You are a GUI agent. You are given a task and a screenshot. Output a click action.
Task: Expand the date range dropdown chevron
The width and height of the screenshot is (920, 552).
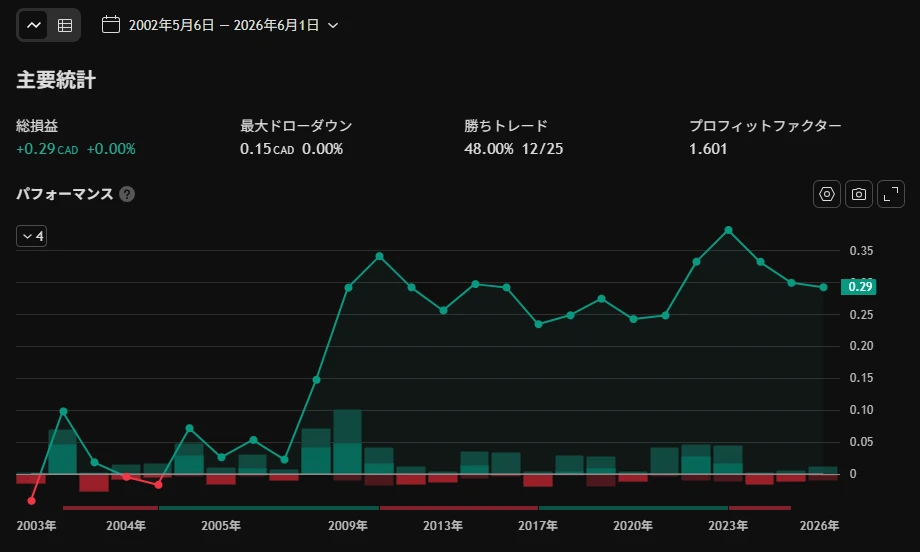333,25
